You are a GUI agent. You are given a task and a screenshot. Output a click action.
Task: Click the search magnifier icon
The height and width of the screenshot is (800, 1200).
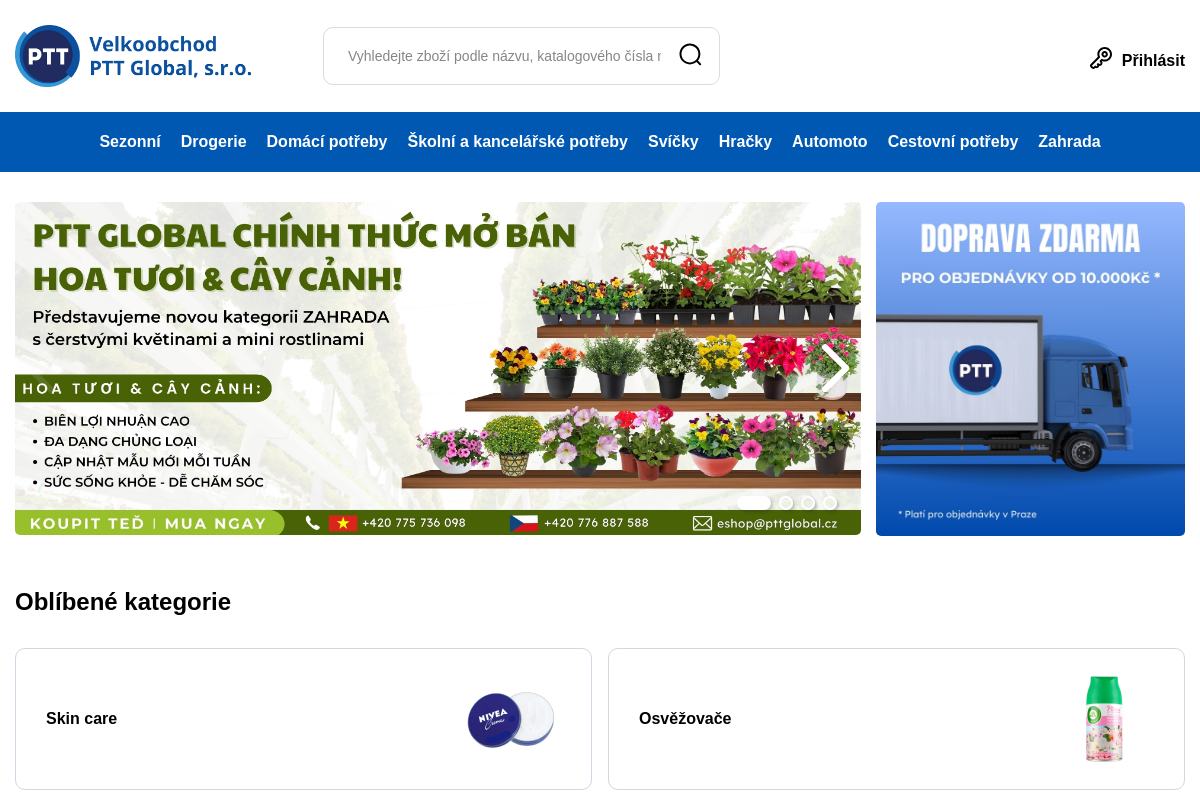point(690,55)
